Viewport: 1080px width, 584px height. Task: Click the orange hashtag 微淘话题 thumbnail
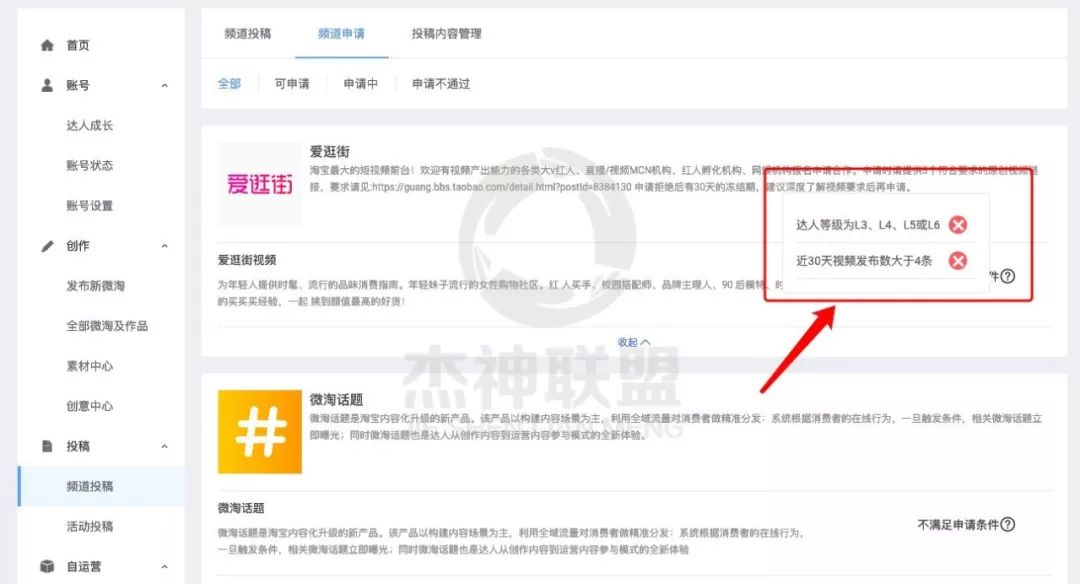tap(260, 432)
